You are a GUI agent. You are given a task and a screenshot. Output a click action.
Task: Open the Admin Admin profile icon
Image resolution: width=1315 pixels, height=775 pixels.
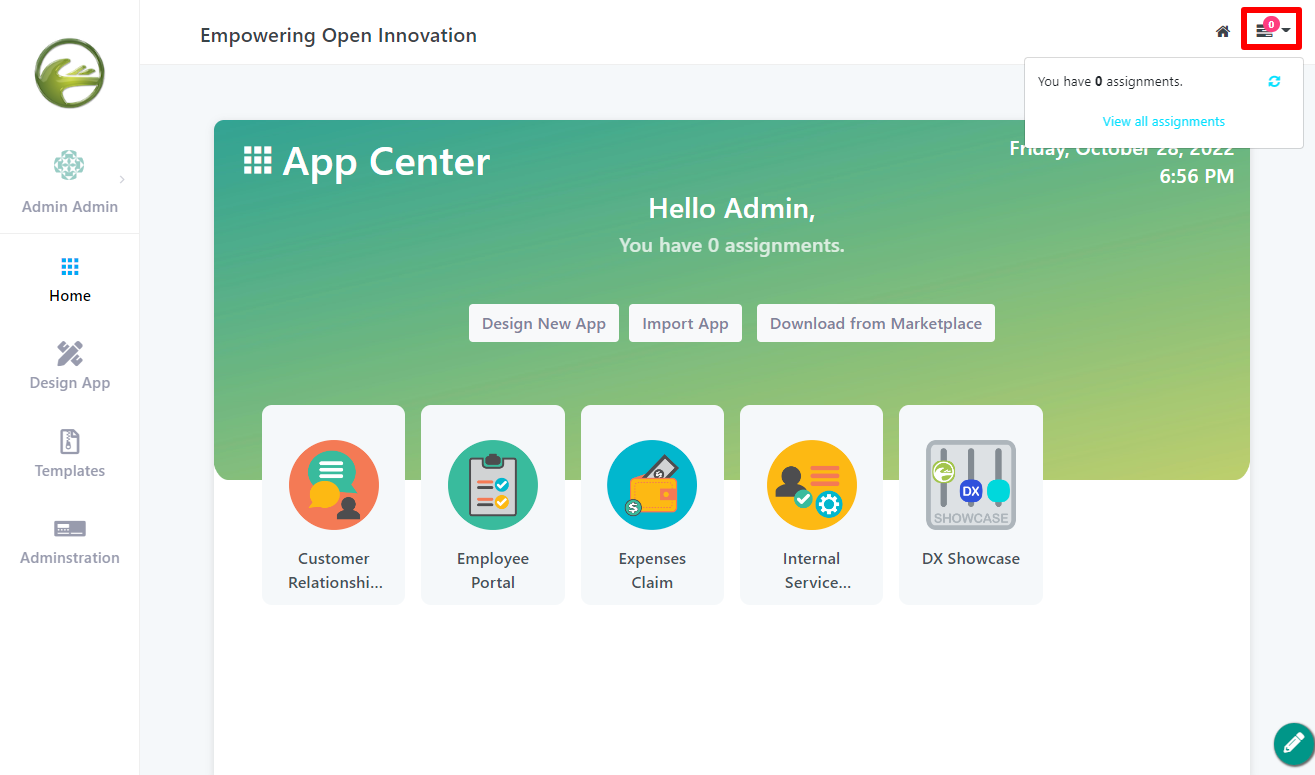[69, 165]
